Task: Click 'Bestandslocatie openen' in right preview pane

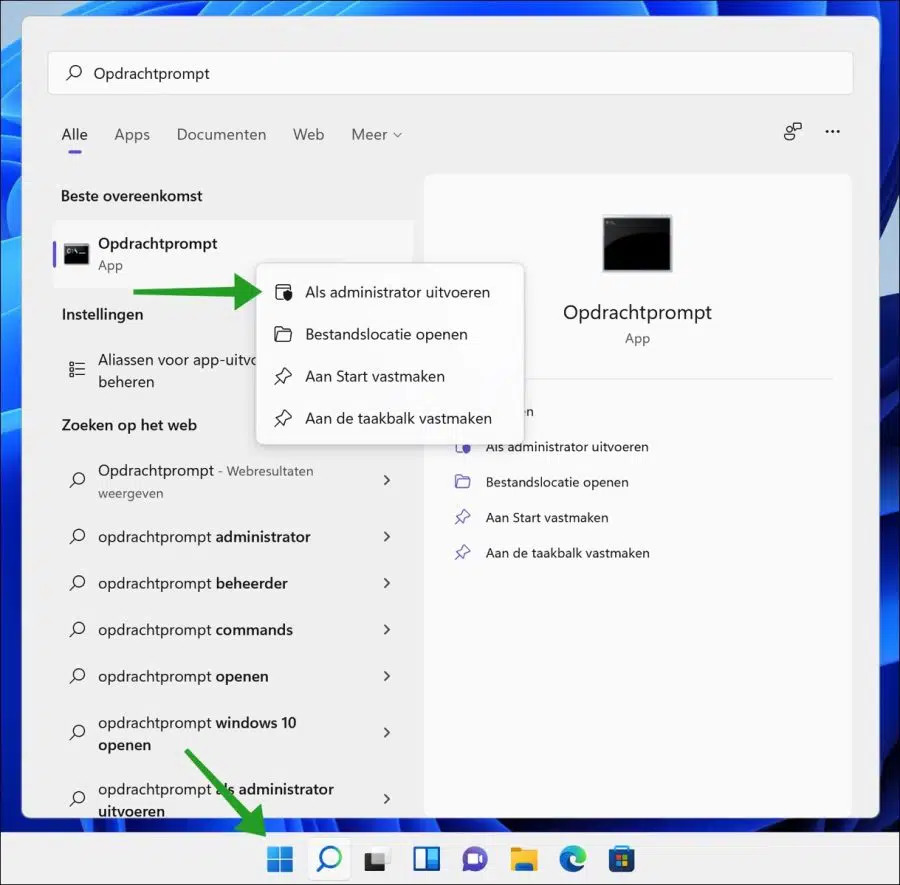Action: [x=557, y=482]
